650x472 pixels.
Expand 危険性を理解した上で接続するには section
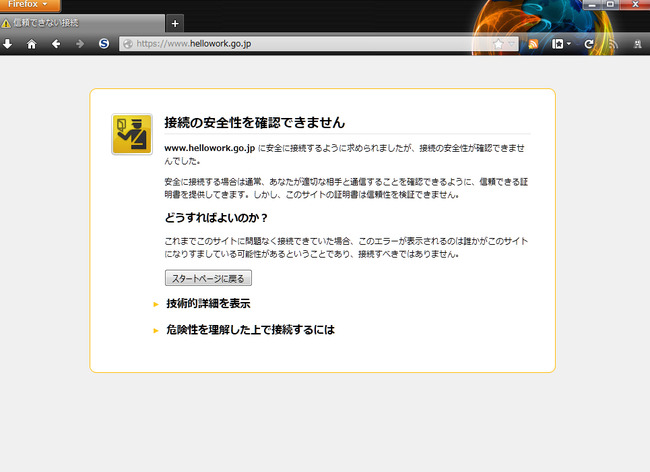(x=249, y=329)
